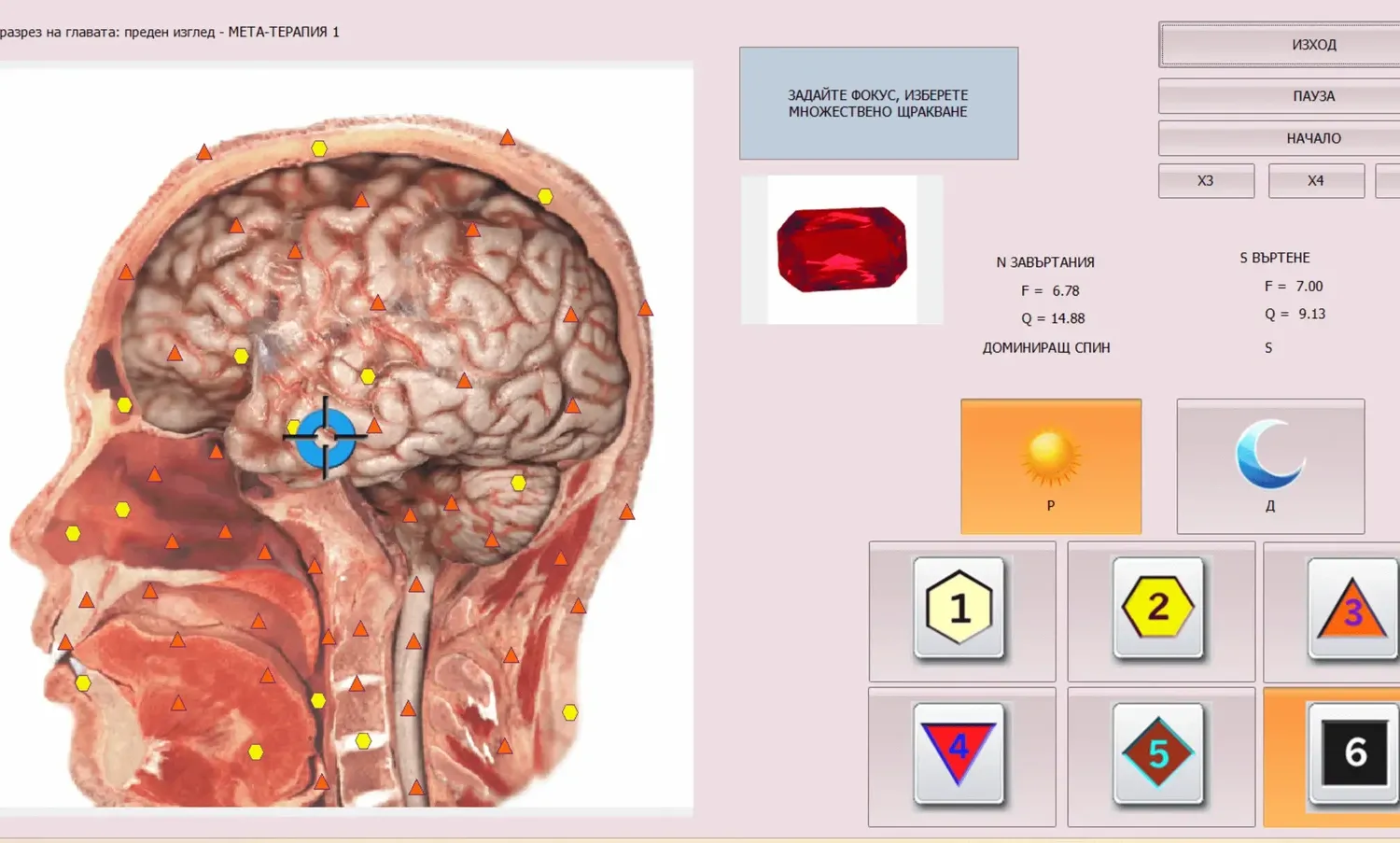The height and width of the screenshot is (843, 1400).
Task: Select the red inverted triangle 4 icon
Action: (959, 753)
